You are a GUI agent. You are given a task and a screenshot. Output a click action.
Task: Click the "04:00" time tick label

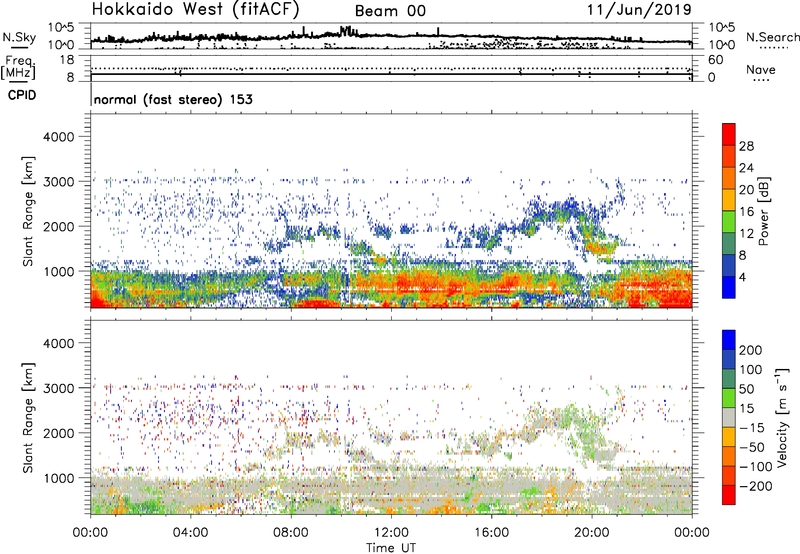[x=190, y=533]
